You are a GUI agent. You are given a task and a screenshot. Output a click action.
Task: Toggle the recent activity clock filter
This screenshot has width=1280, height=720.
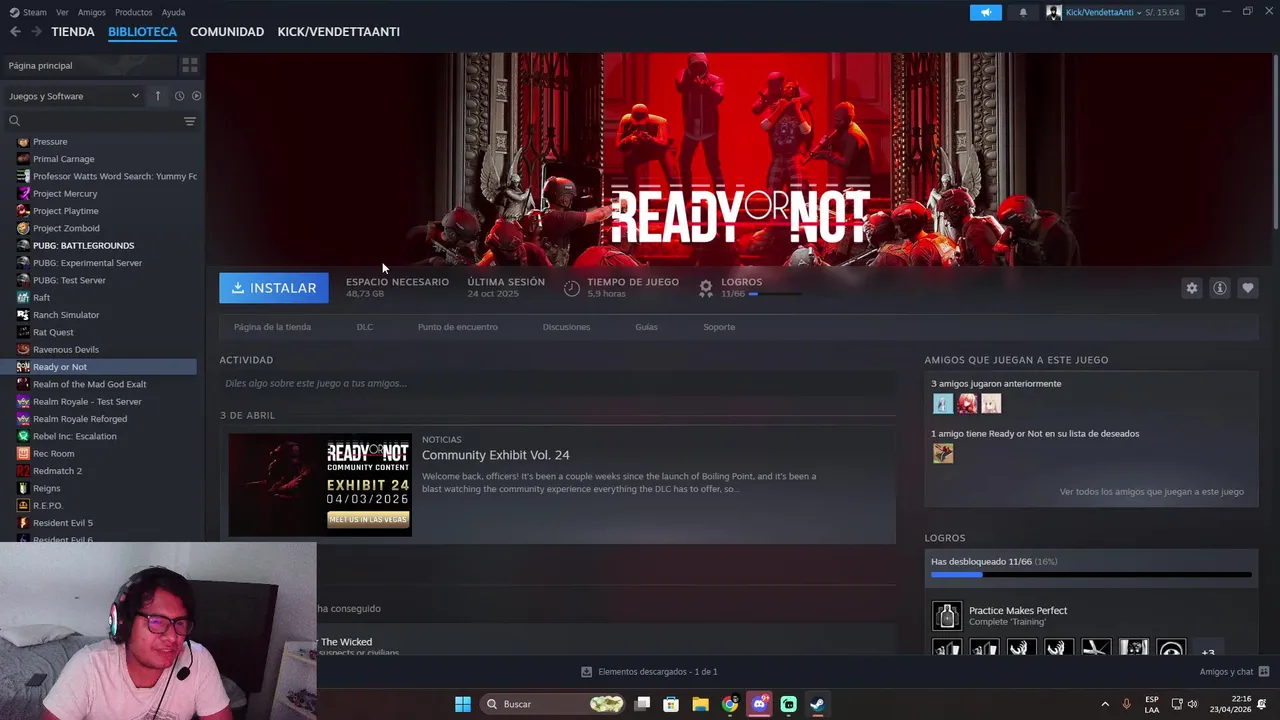pyautogui.click(x=179, y=96)
